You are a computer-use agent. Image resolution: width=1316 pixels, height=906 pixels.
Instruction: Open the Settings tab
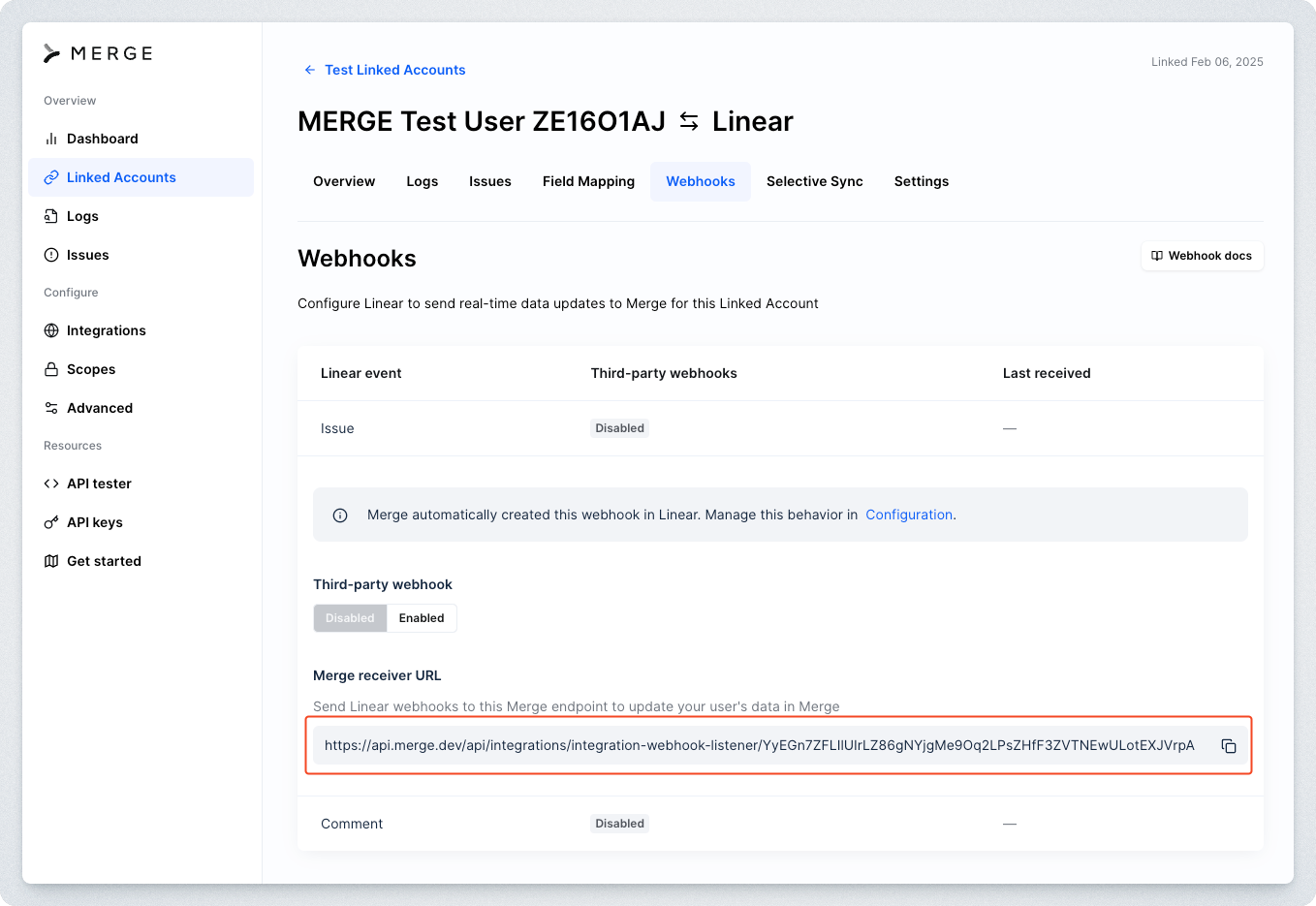921,181
